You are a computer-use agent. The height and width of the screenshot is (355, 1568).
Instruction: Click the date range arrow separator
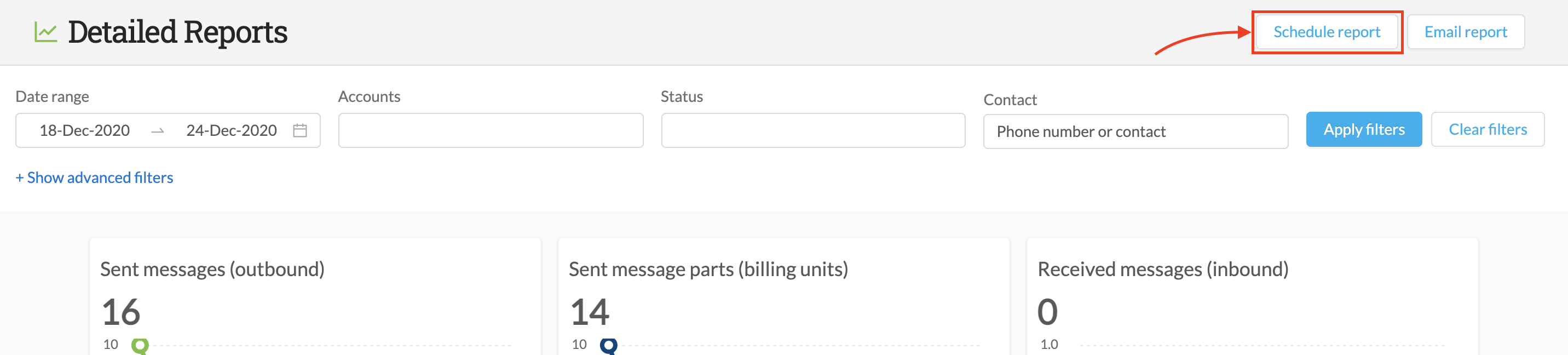click(x=158, y=131)
